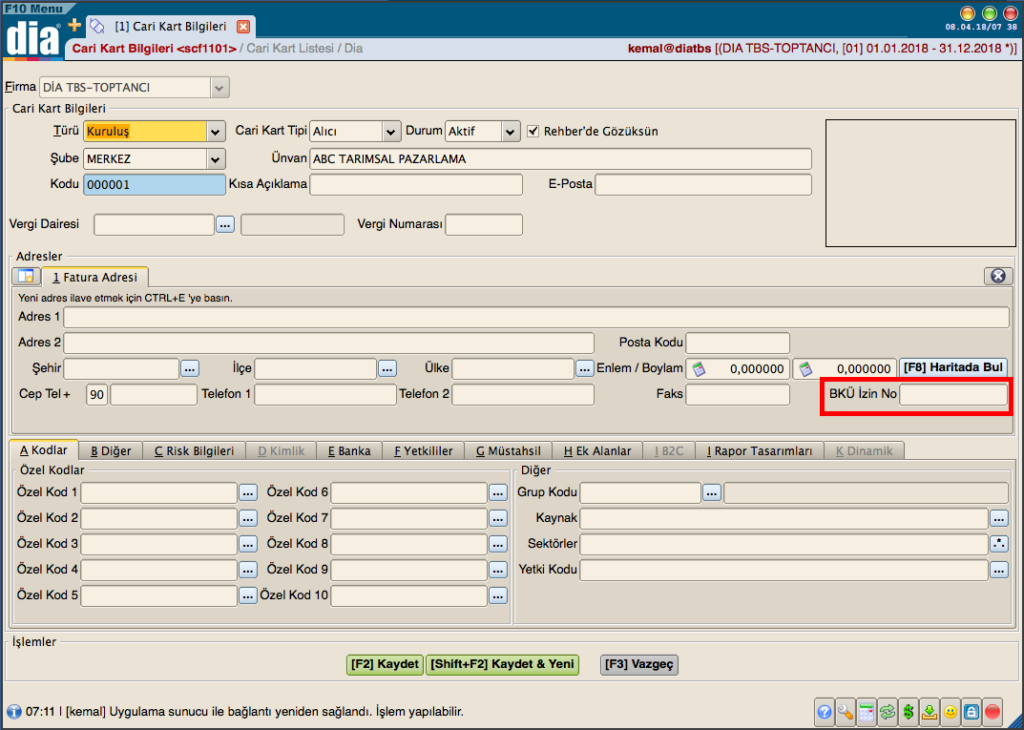The image size is (1024, 730).
Task: Switch to the E Banka tab
Action: (x=349, y=451)
